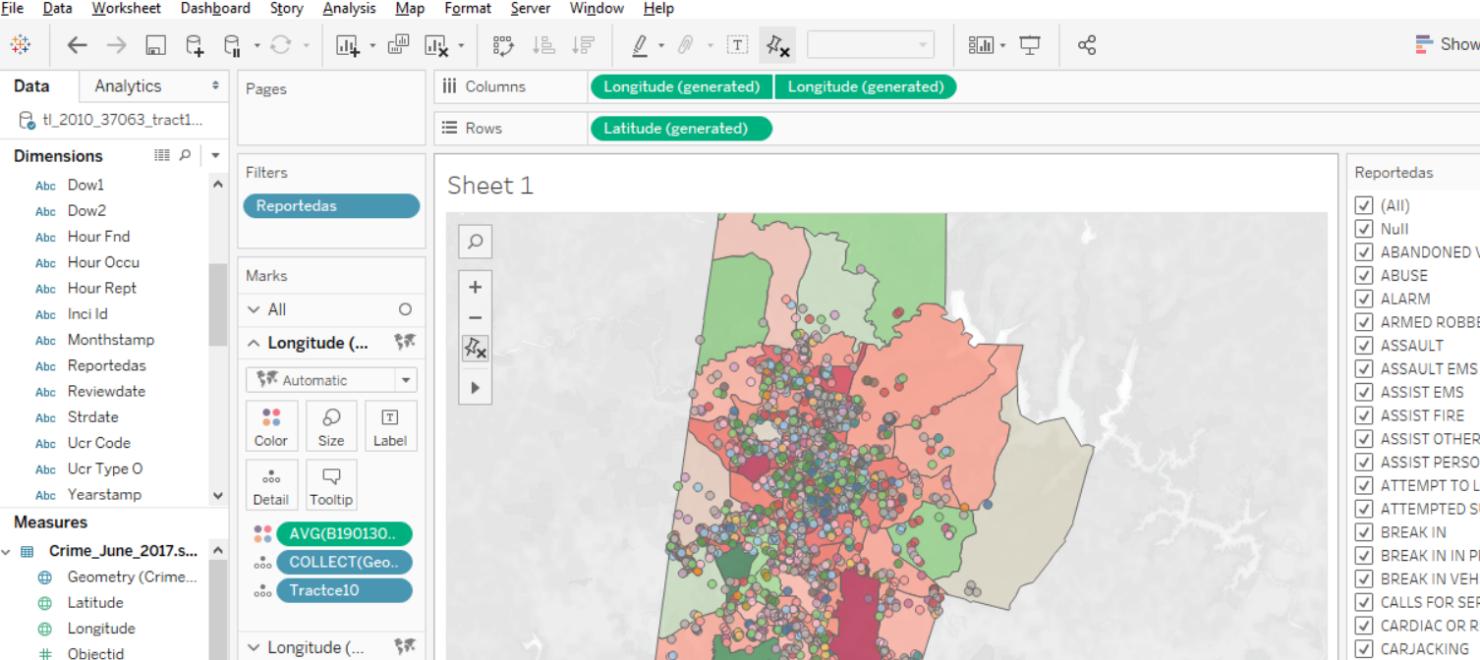
Task: Select the map search magnifier icon
Action: [475, 241]
